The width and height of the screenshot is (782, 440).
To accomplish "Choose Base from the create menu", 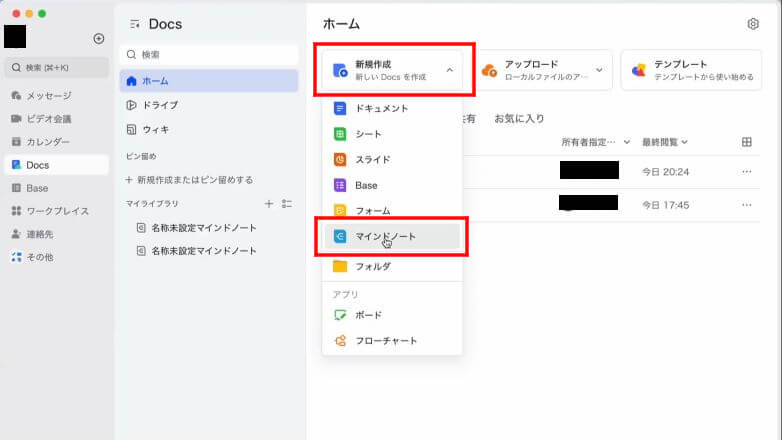I will coord(392,185).
